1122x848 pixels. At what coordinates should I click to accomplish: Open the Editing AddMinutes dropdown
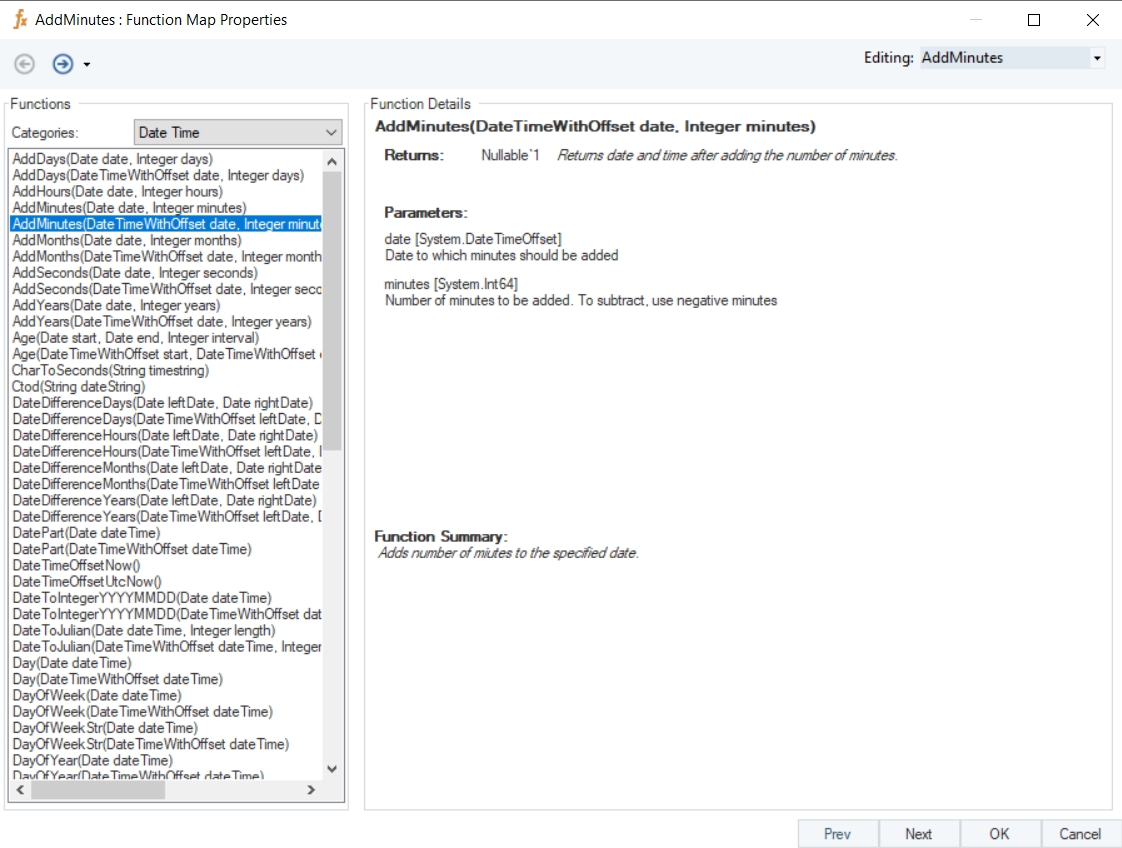click(1097, 58)
